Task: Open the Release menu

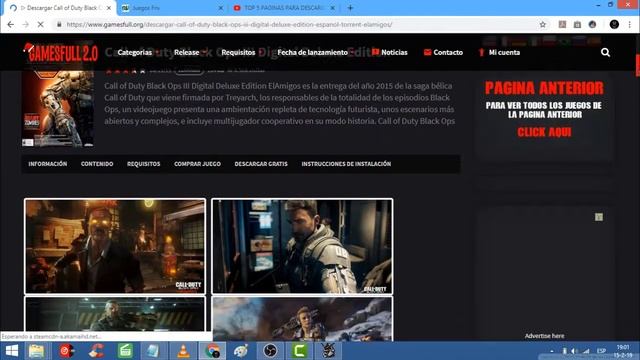Action: click(x=187, y=52)
